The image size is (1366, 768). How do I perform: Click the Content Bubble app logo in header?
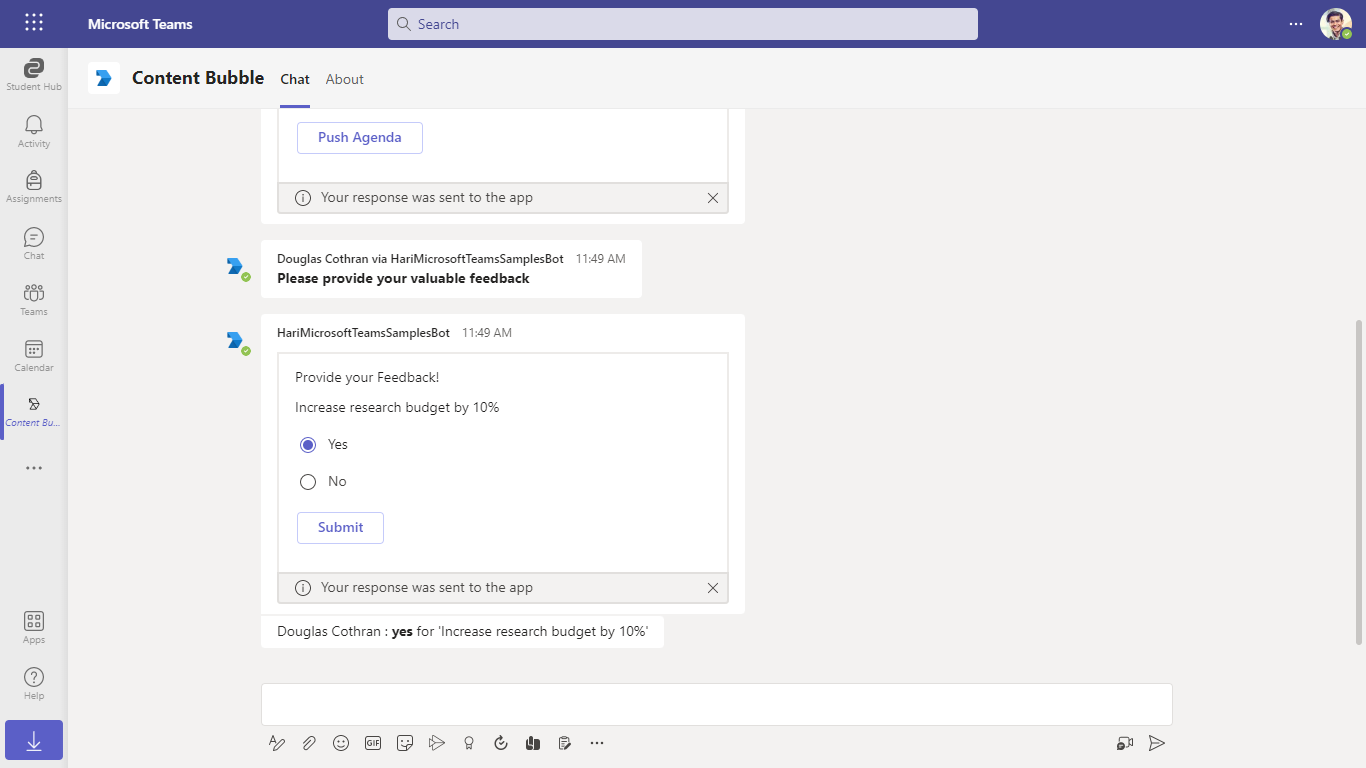(104, 78)
